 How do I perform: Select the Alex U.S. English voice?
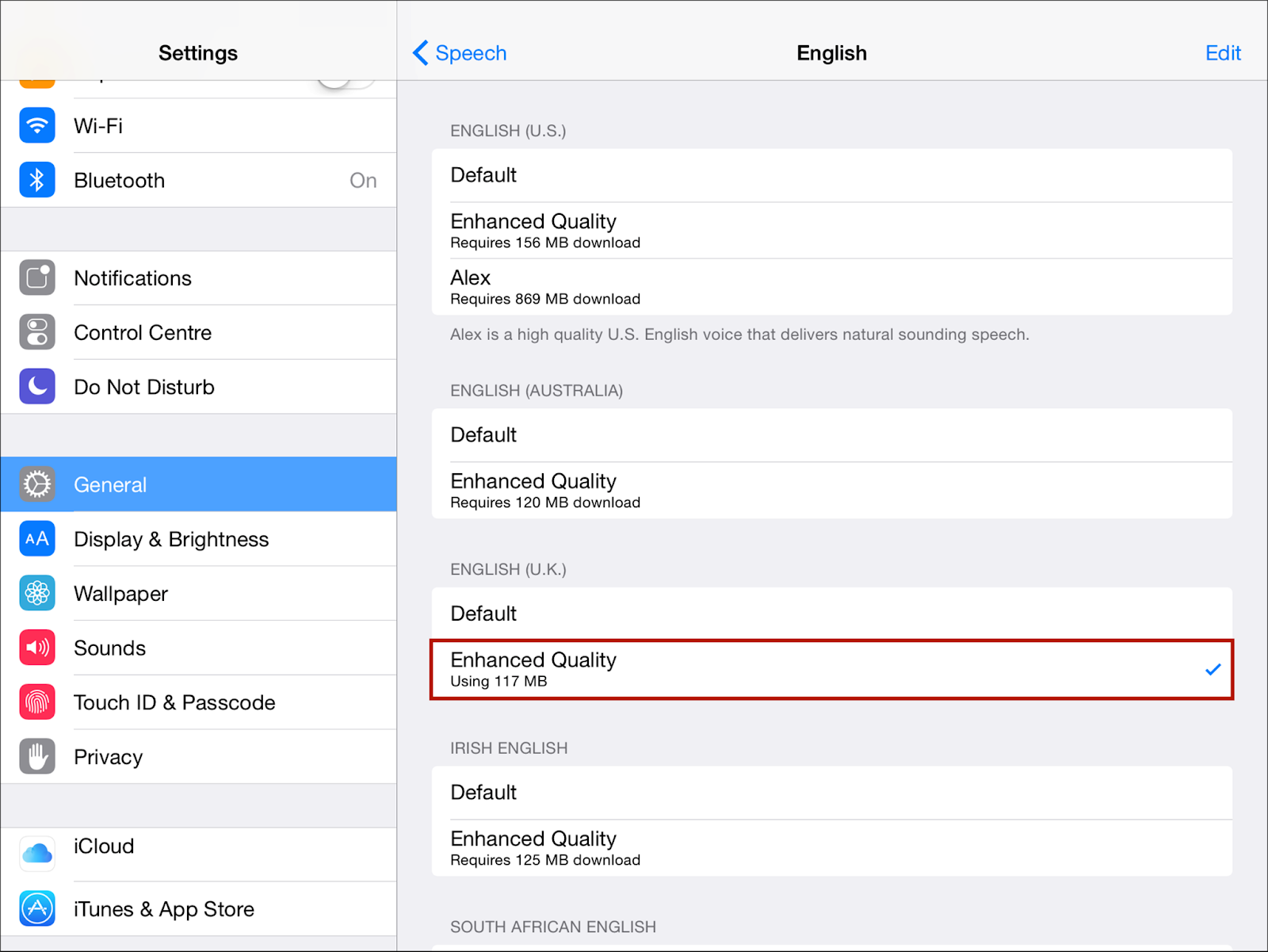click(831, 287)
